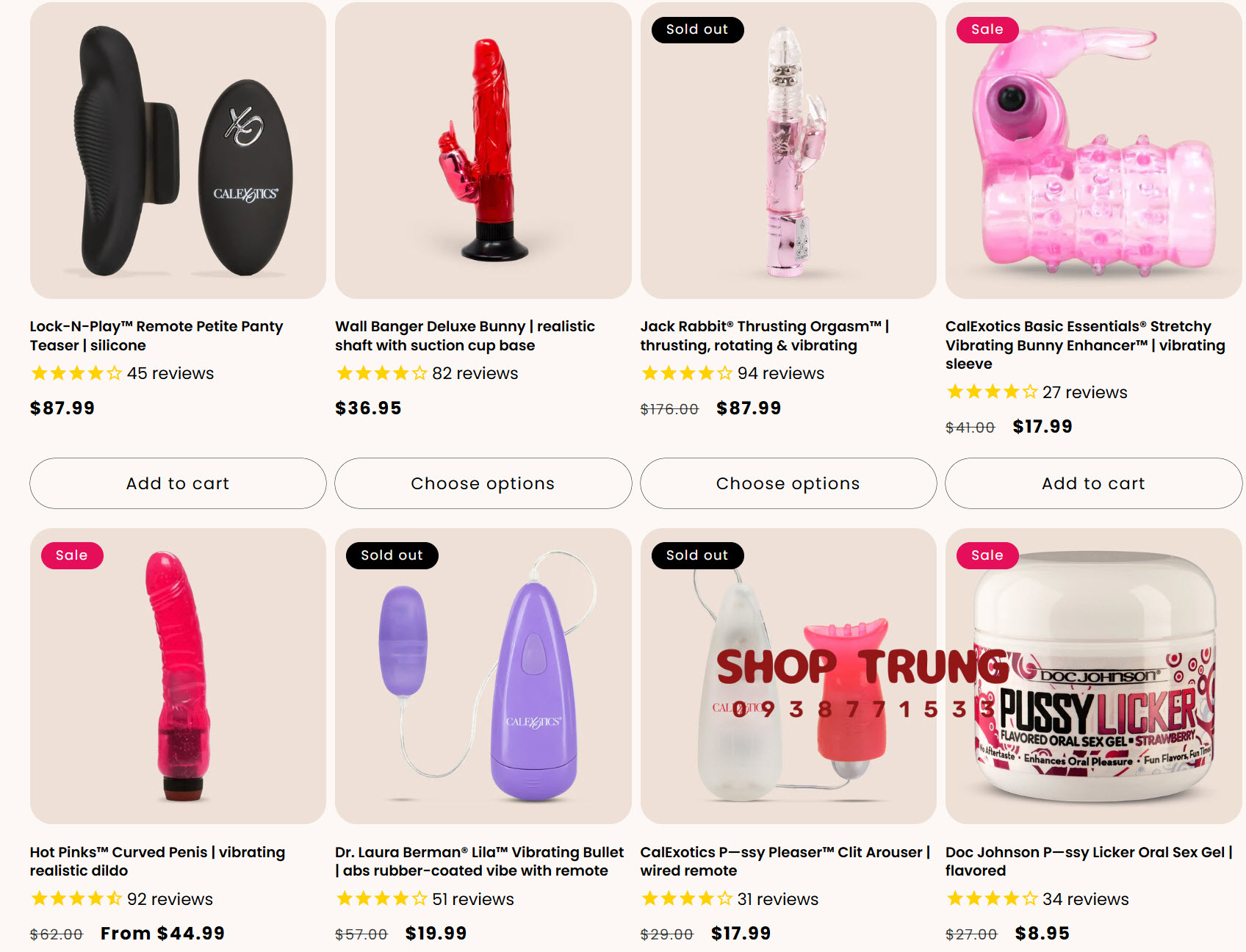Choose options for Jack Rabbit Thrusting Orgasm
Screen dimensions: 1246x952
788,483
